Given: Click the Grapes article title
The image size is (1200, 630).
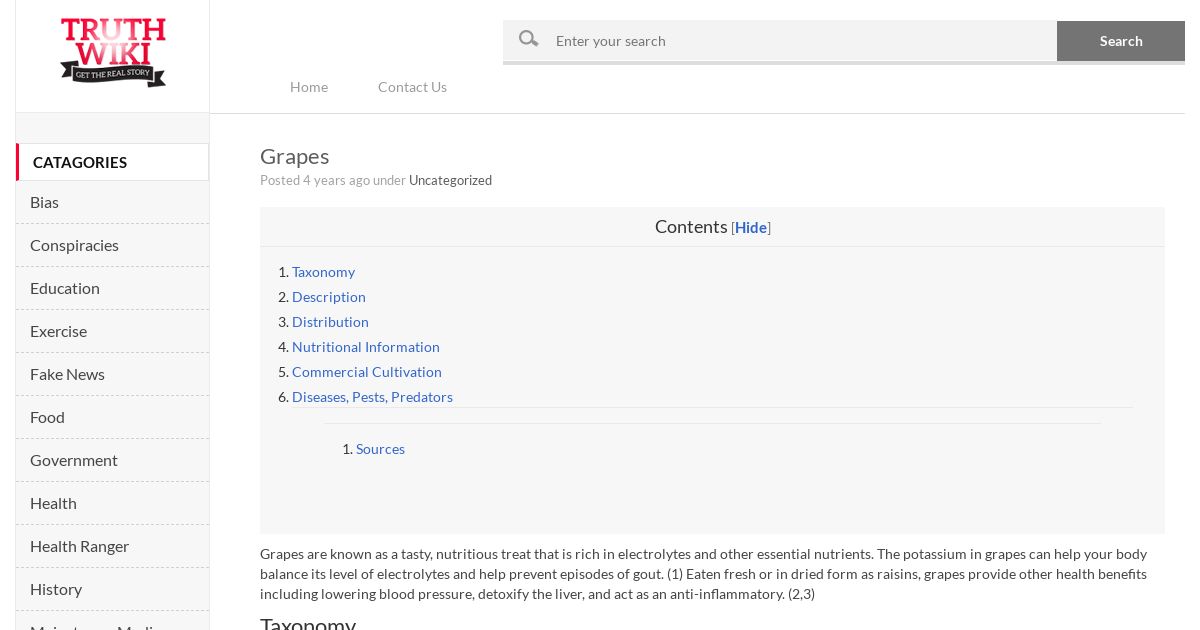Looking at the screenshot, I should click(294, 157).
